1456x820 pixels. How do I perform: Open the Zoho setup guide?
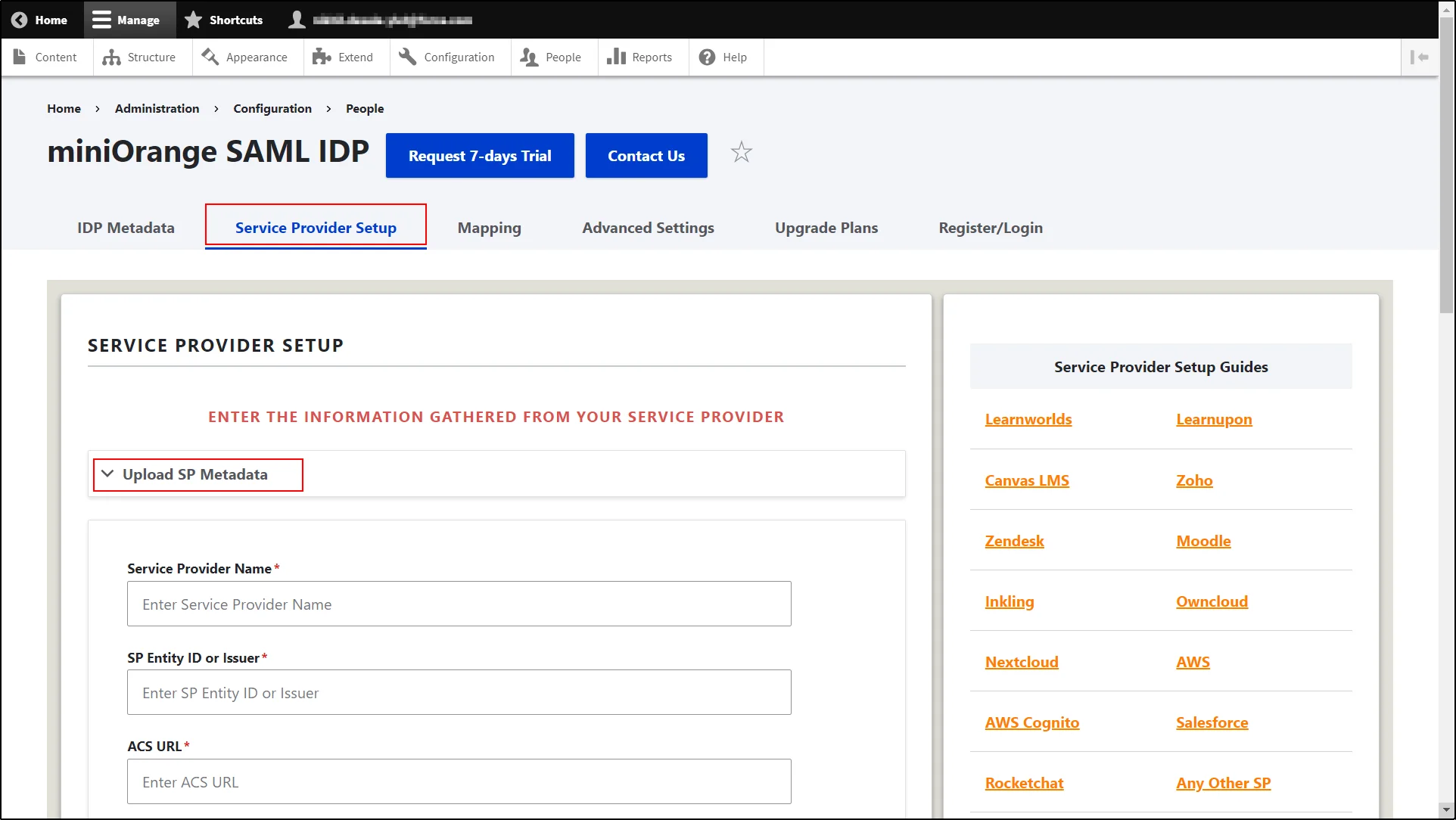[1194, 480]
